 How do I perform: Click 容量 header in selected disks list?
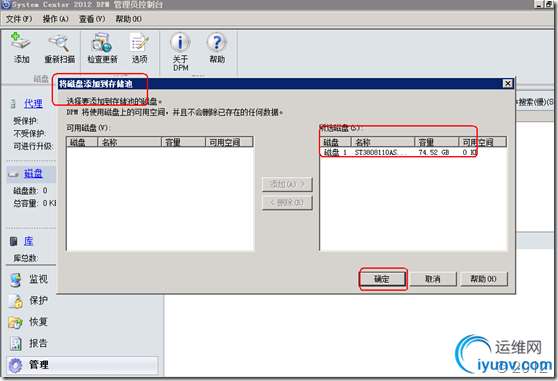[x=437, y=142]
